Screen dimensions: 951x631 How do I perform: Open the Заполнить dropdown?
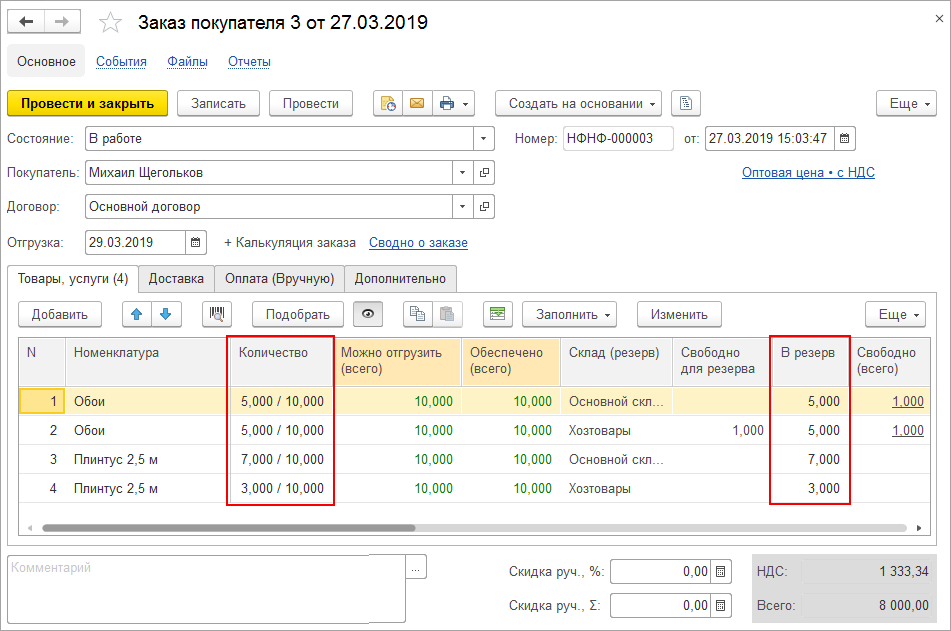[x=570, y=314]
